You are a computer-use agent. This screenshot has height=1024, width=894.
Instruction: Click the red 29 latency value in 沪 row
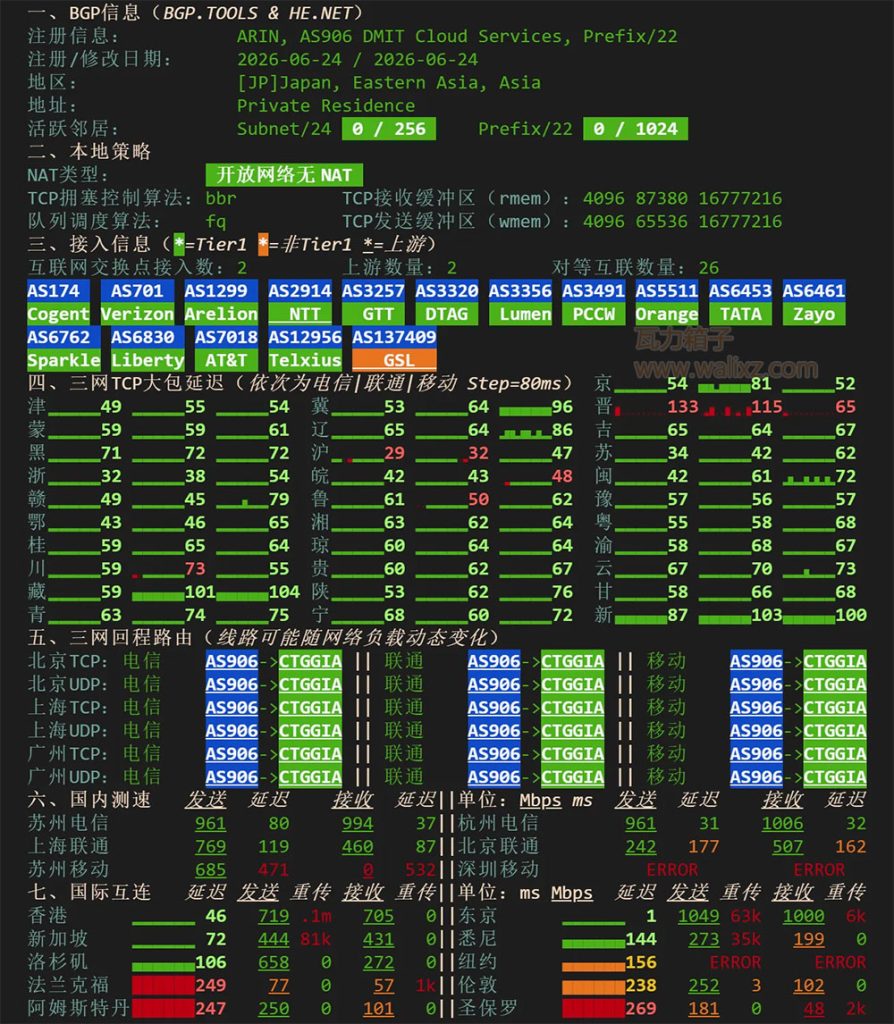point(394,453)
